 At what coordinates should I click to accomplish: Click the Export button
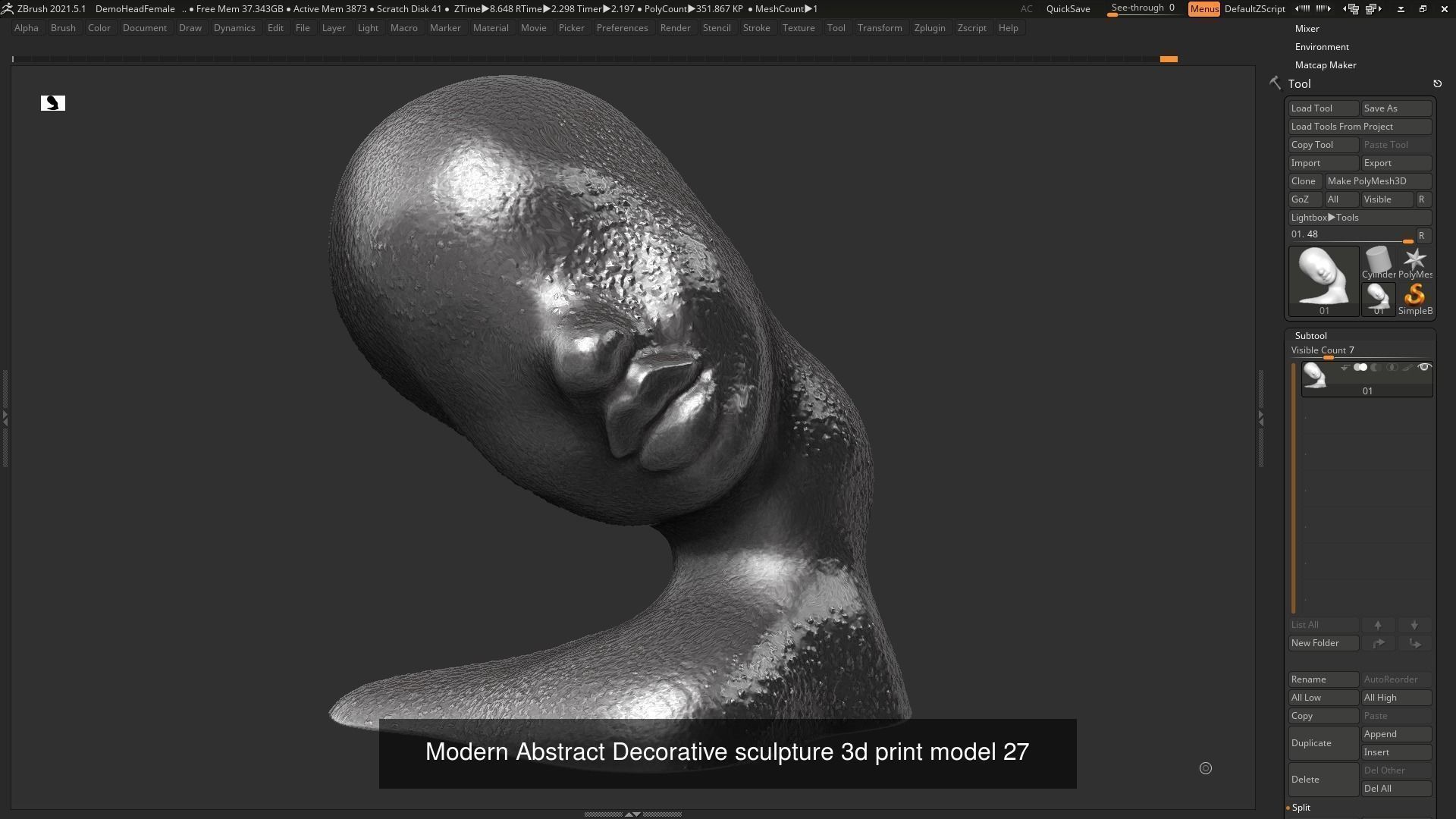[1396, 163]
